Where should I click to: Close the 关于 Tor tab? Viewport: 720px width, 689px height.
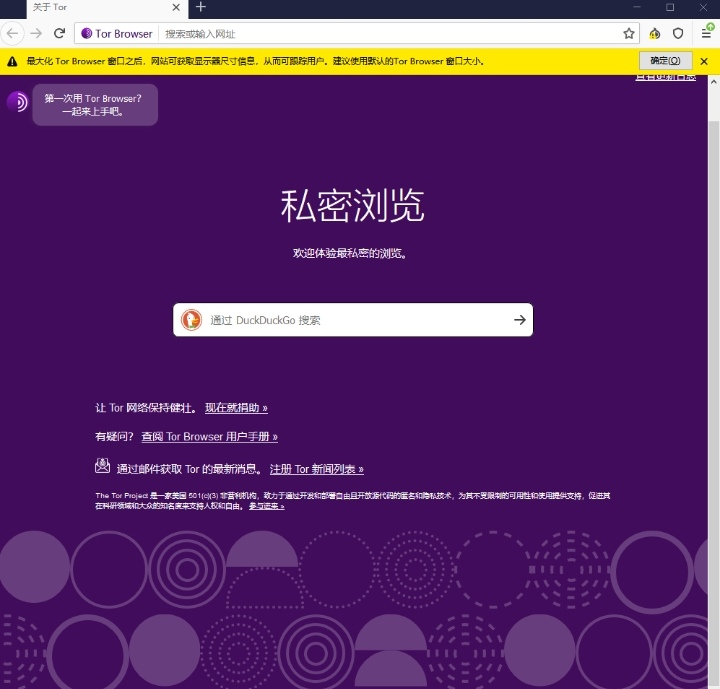(176, 7)
